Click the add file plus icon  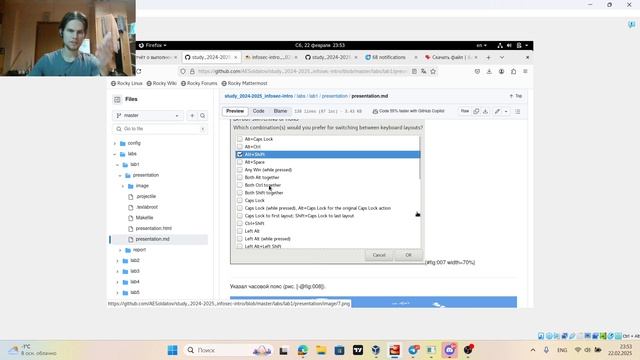tap(192, 116)
